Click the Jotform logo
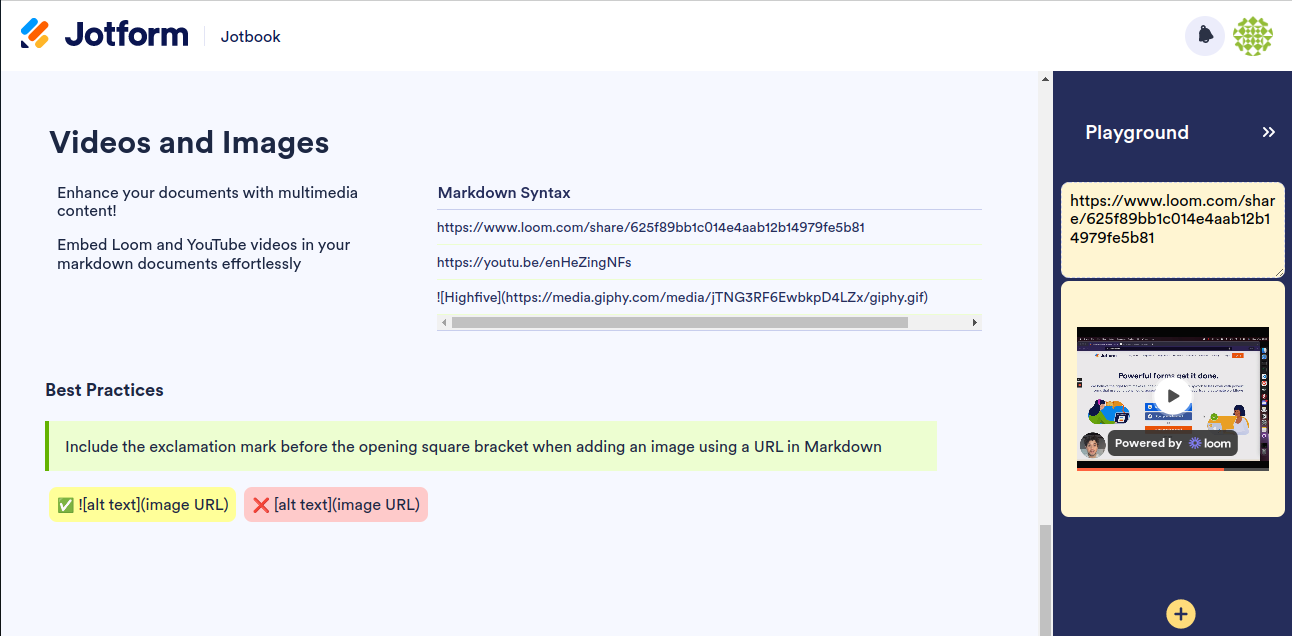Image resolution: width=1292 pixels, height=636 pixels. pos(104,35)
